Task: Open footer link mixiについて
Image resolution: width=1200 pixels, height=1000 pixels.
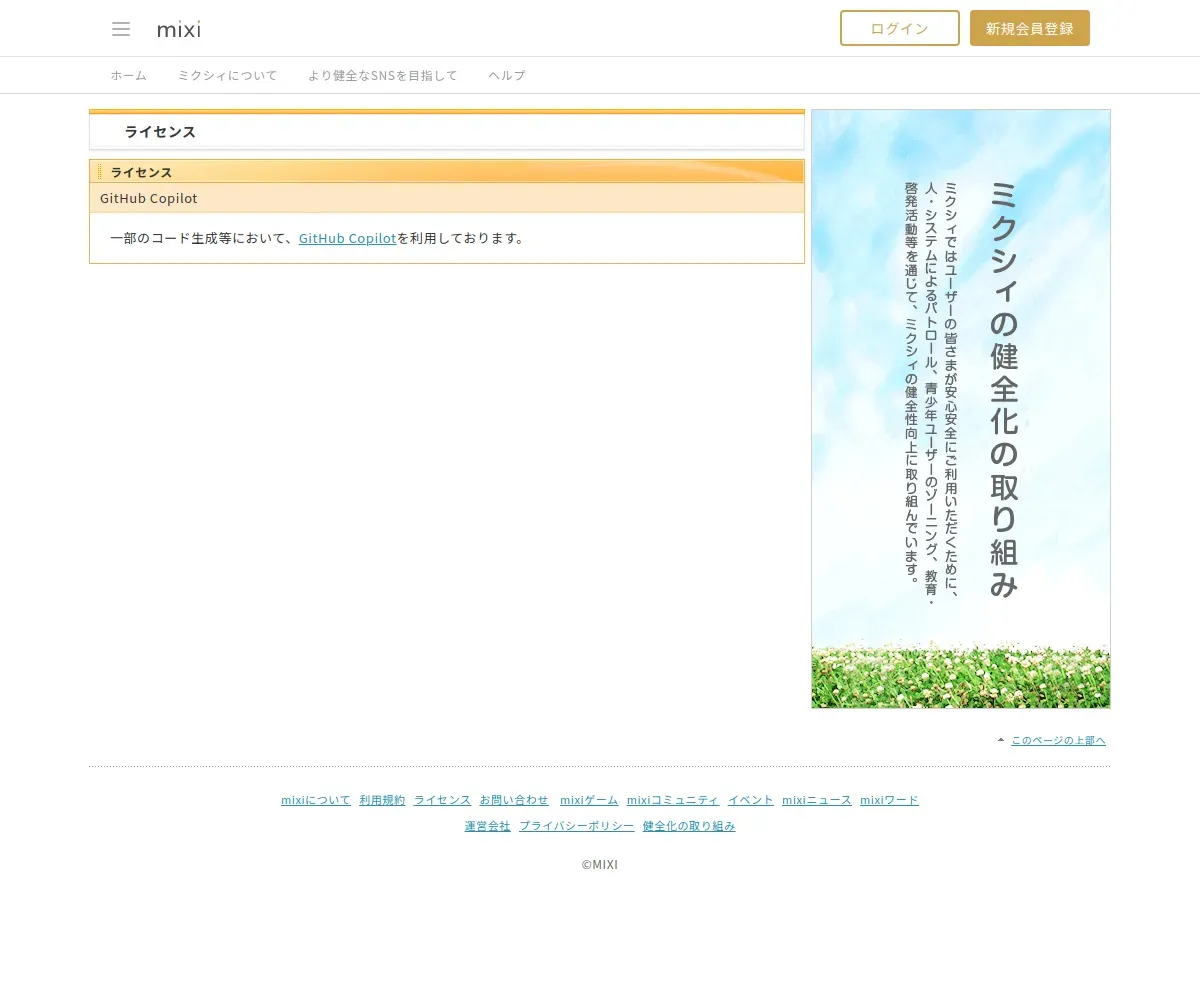Action: pyautogui.click(x=316, y=800)
